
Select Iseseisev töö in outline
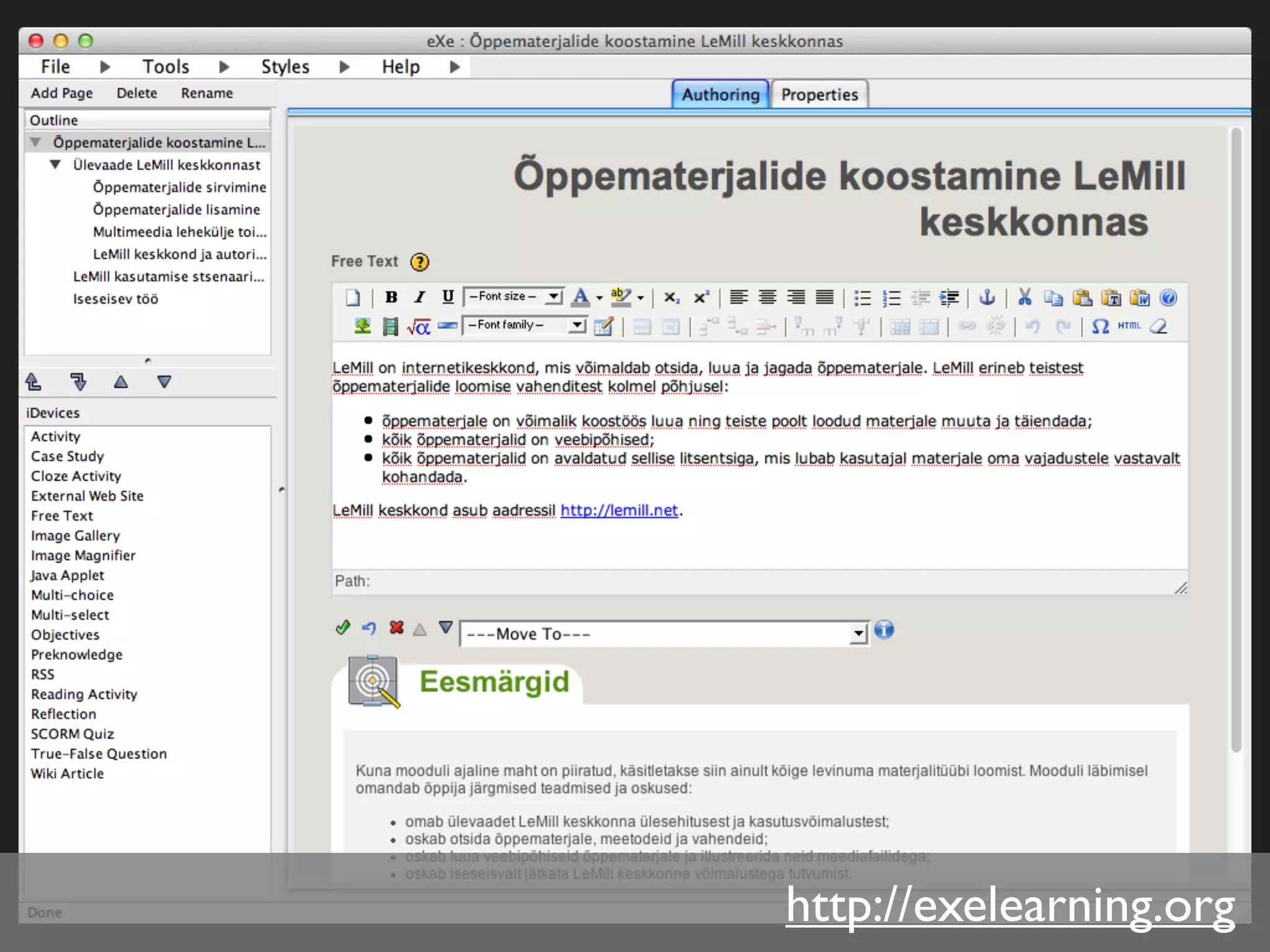pos(116,299)
